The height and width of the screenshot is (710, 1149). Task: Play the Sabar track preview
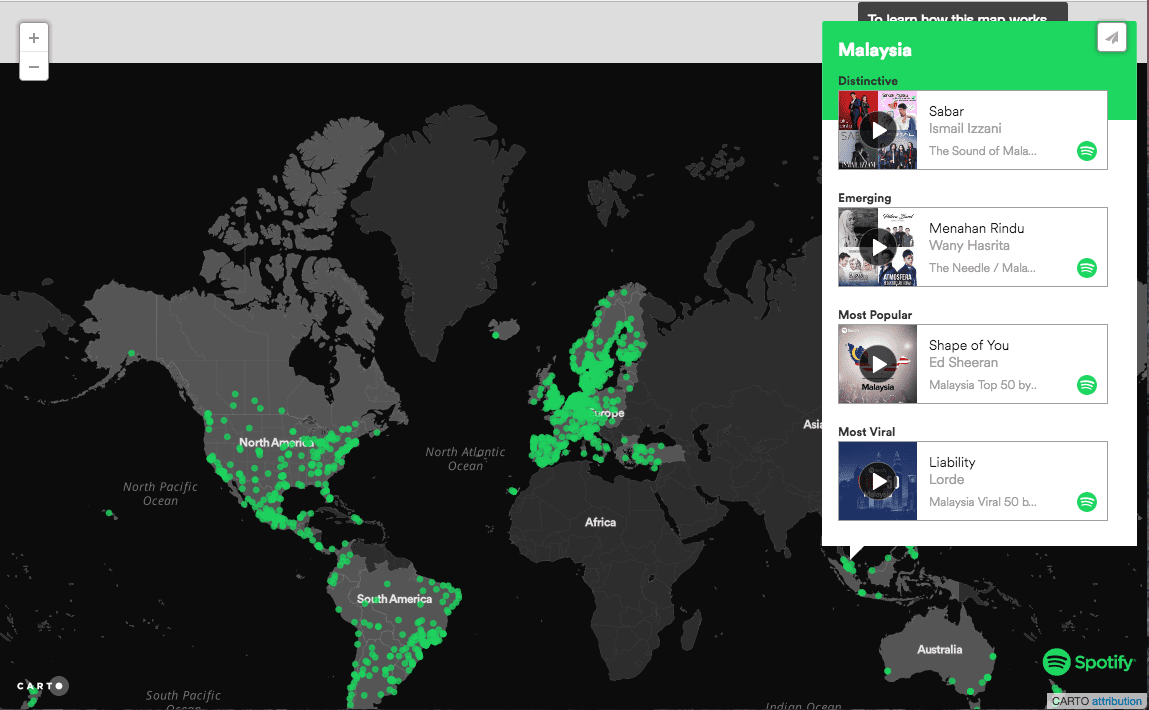(878, 129)
